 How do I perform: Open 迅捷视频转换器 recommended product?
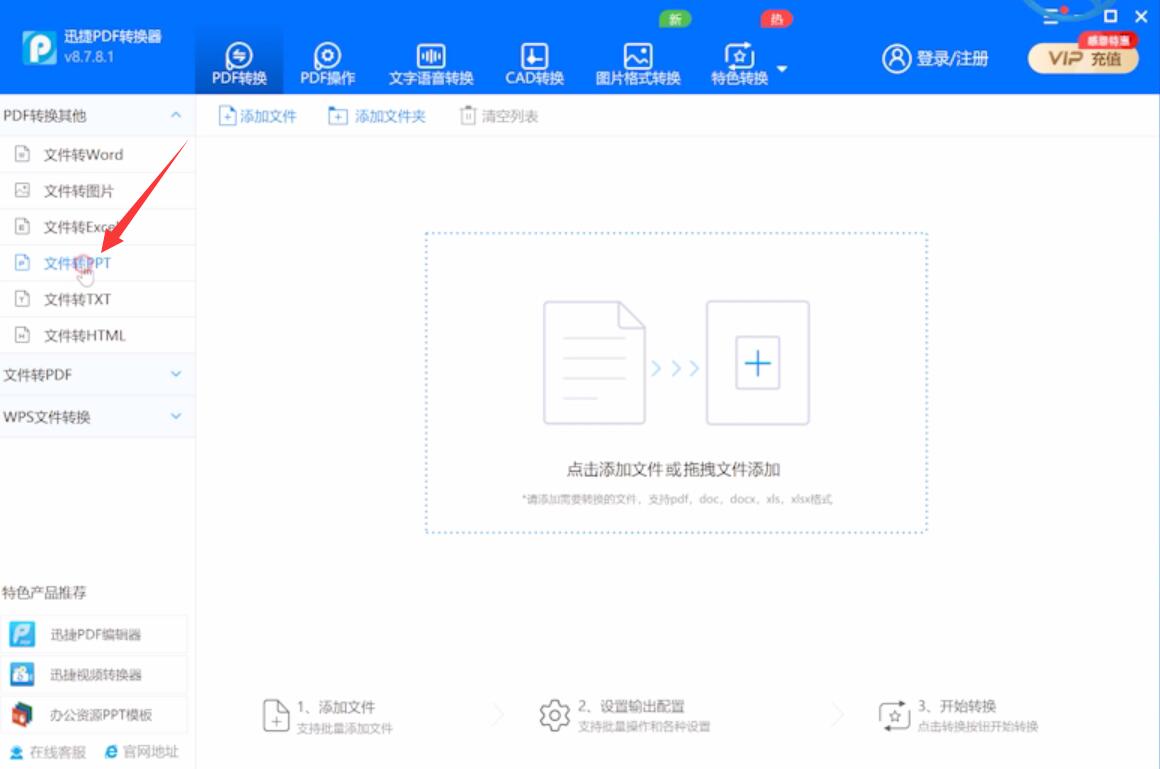coord(93,674)
